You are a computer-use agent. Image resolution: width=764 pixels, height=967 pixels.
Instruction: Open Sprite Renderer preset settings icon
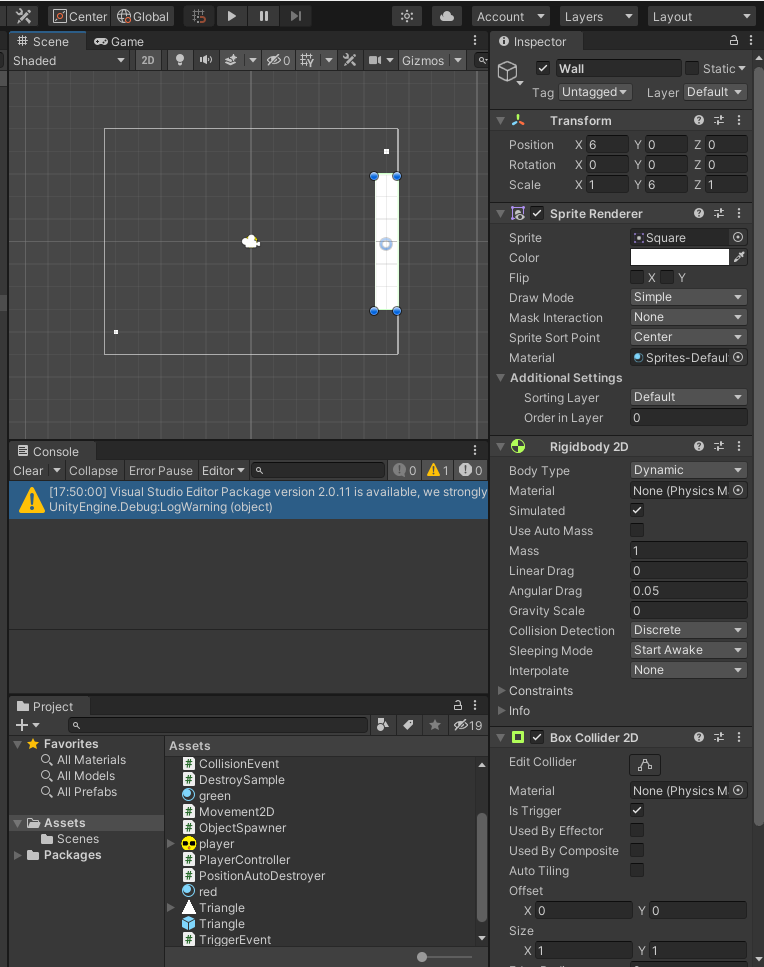pos(719,213)
